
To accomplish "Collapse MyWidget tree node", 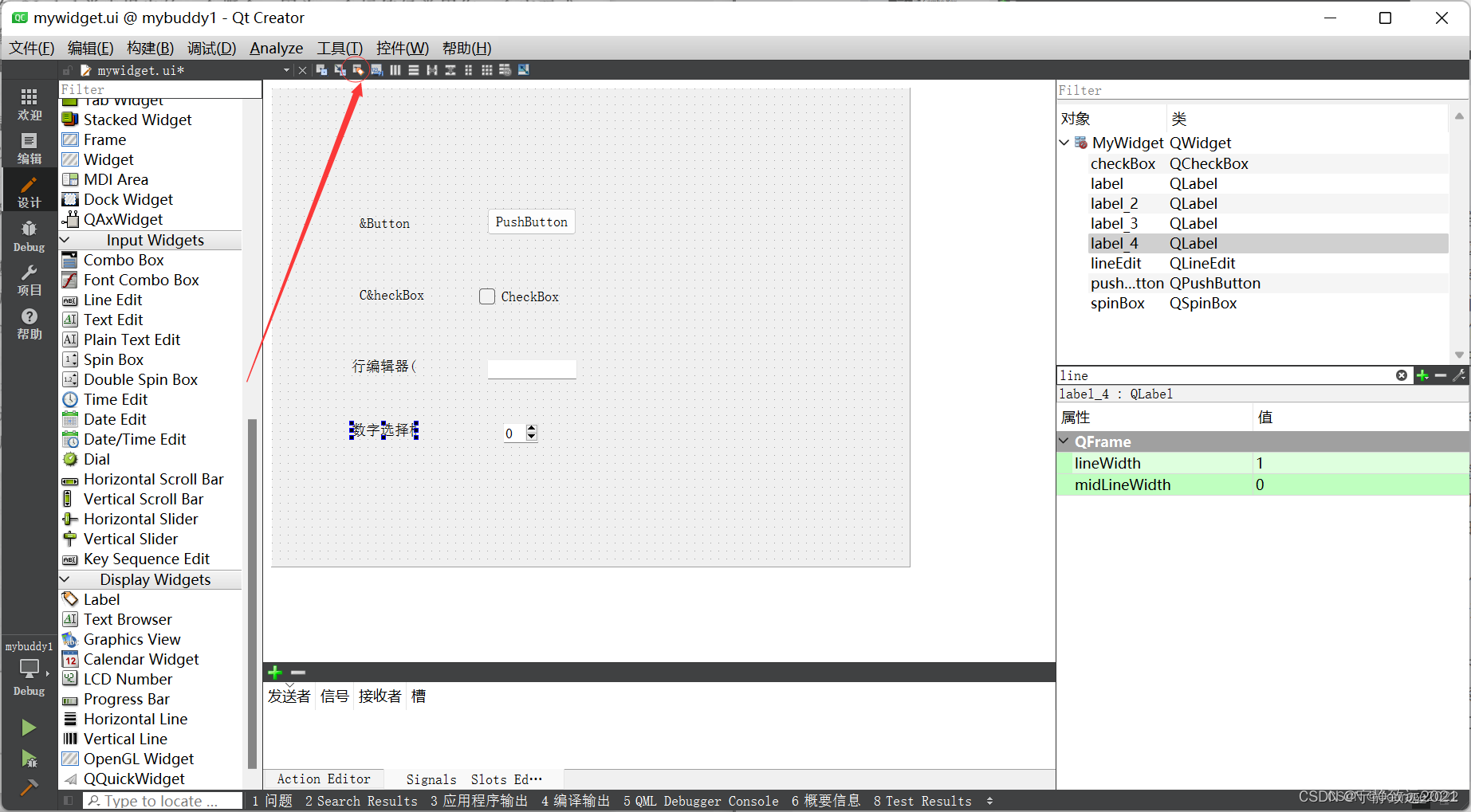I will (1064, 143).
